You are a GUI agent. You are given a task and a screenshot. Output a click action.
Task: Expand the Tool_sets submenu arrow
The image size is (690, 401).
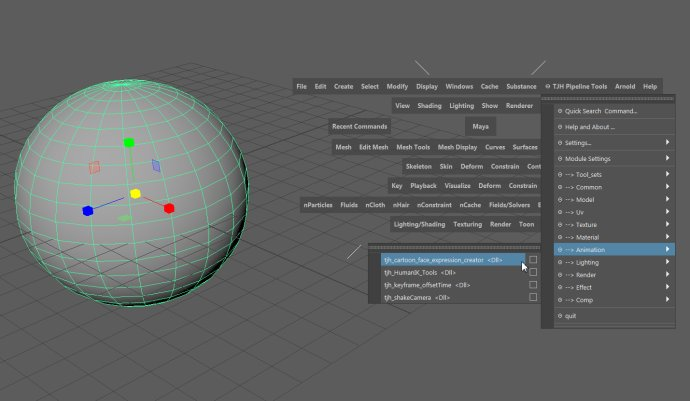[668, 174]
